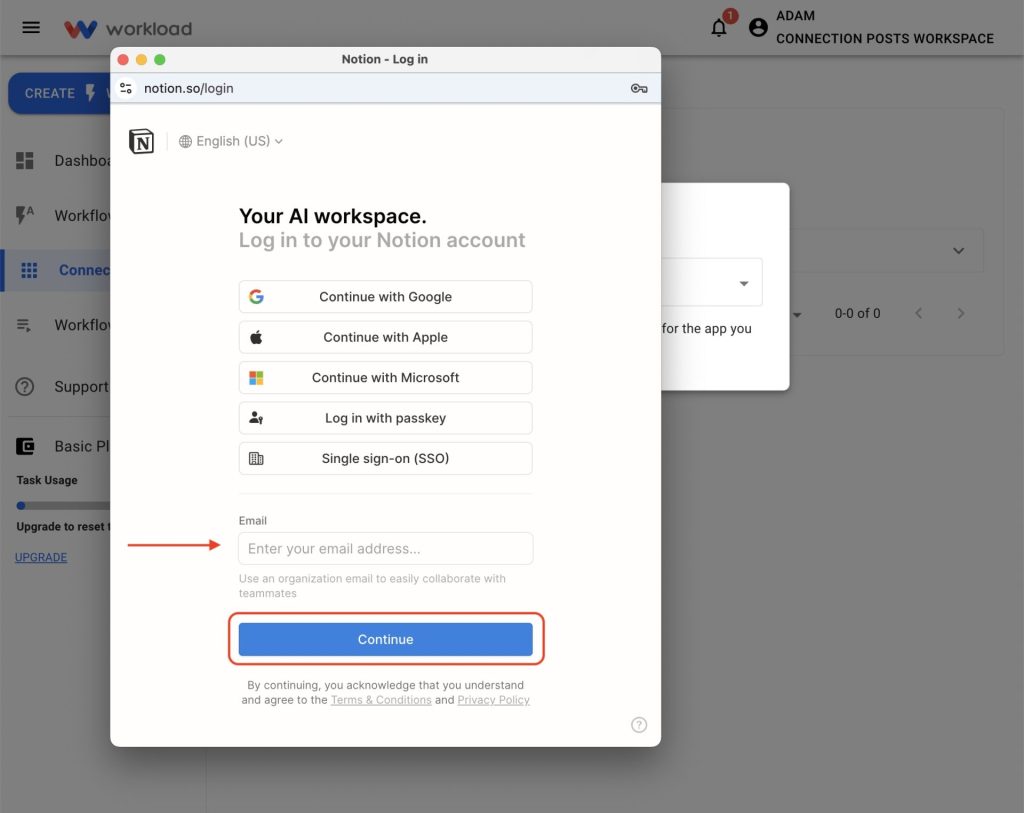
Task: Click the blue Continue button
Action: (385, 639)
